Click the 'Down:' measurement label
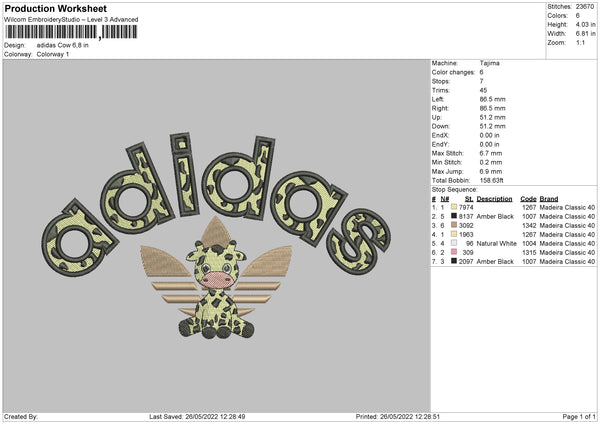 tap(441, 126)
